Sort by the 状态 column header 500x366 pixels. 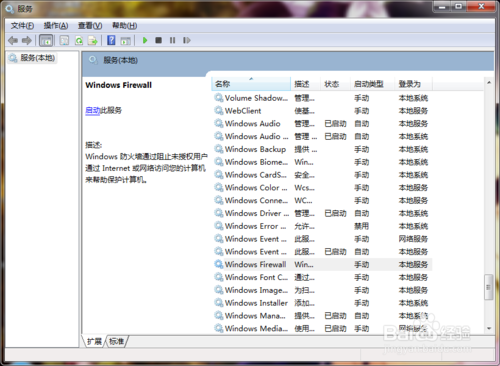coord(335,84)
